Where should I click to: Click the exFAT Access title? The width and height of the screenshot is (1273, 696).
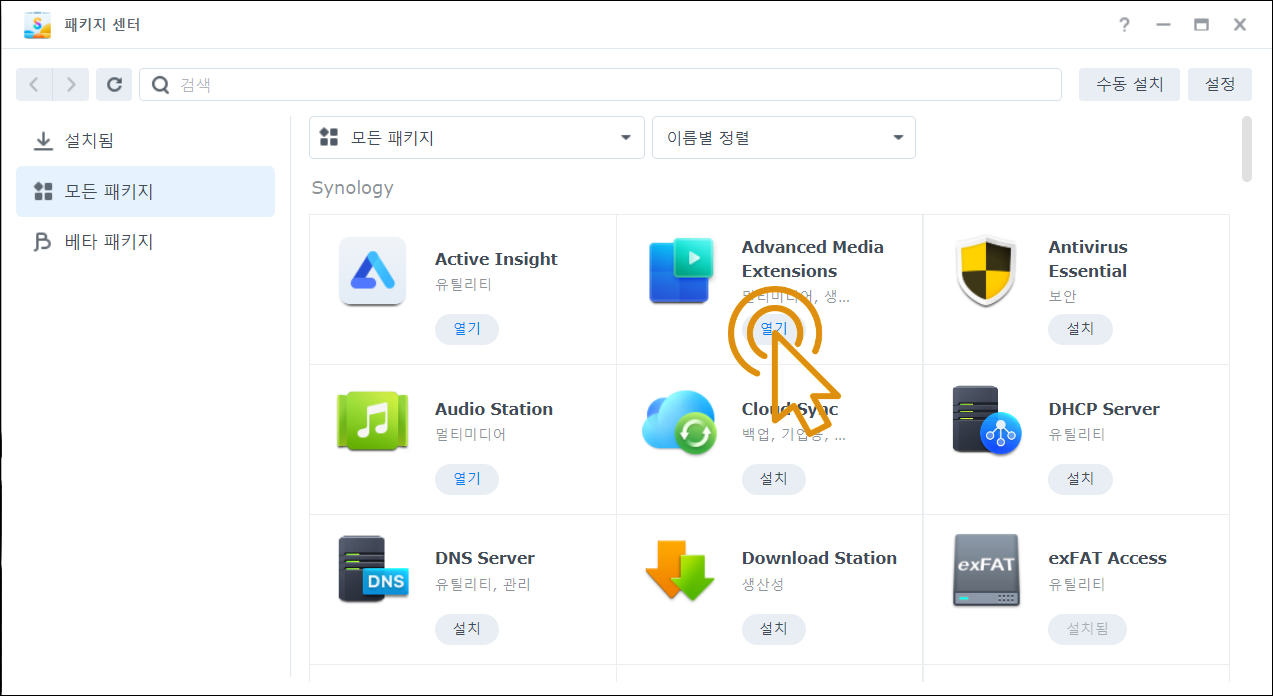point(1107,558)
